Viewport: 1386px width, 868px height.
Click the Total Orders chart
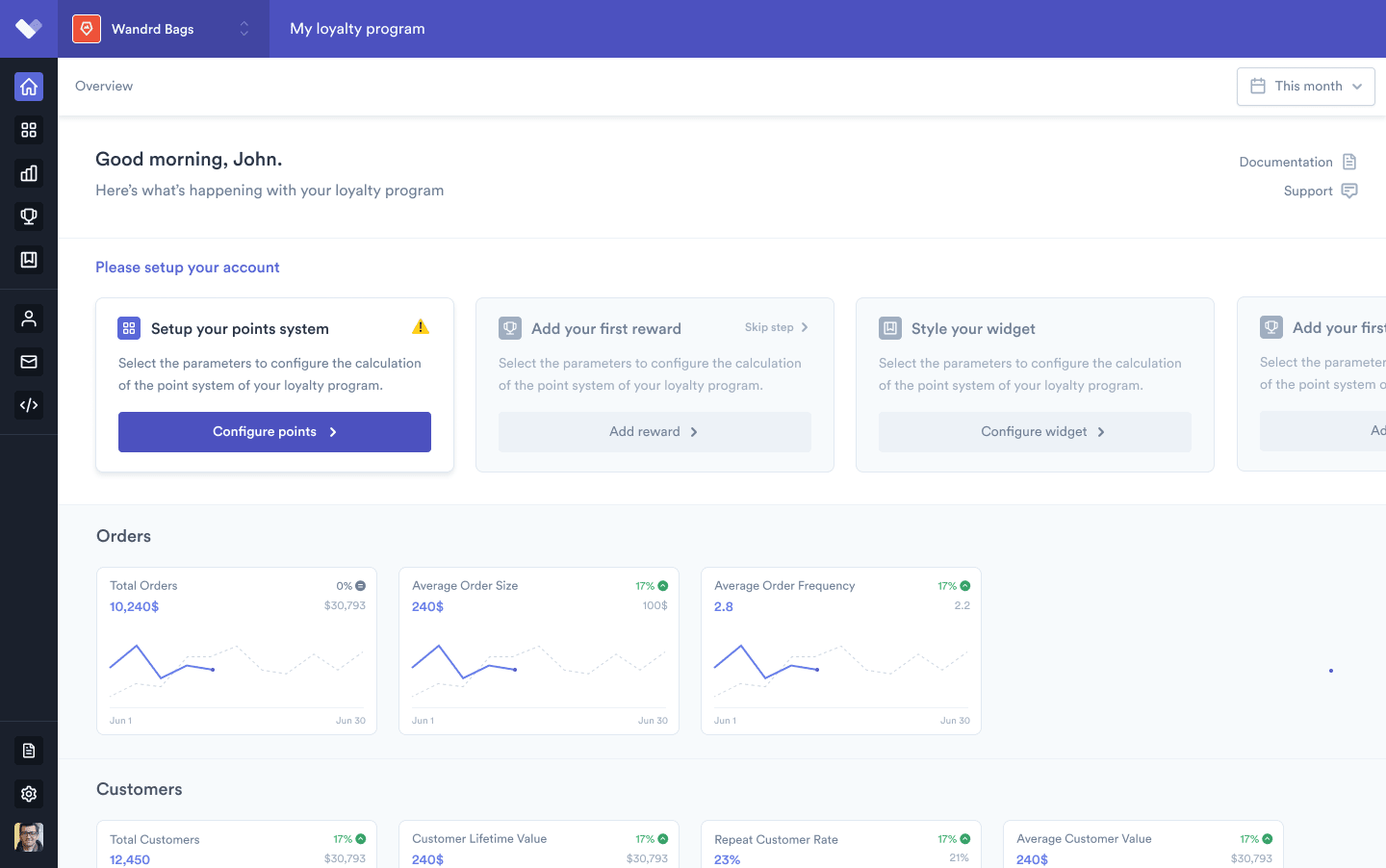click(237, 672)
